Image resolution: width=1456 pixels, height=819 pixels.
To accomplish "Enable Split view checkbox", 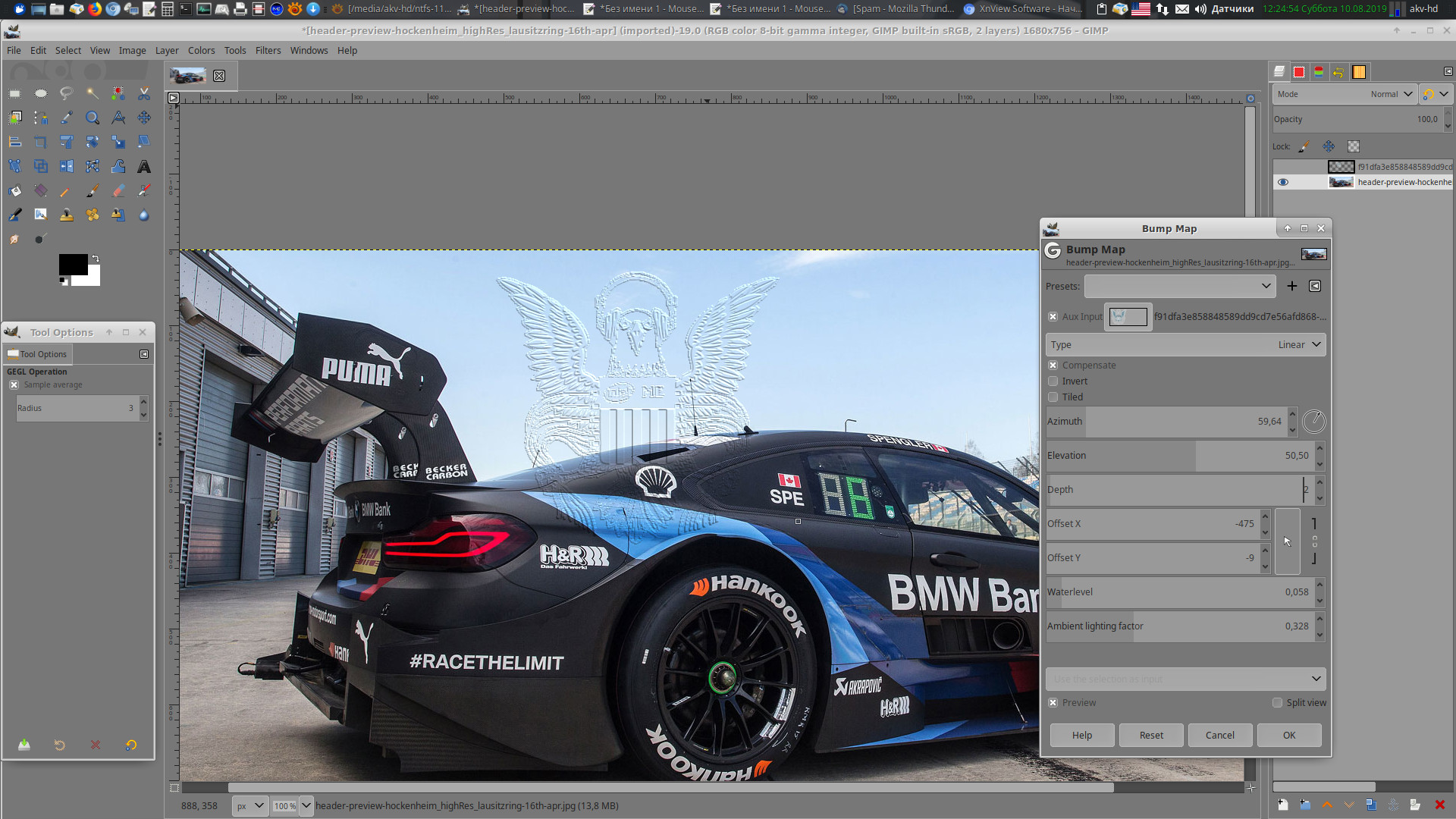I will pos(1278,703).
